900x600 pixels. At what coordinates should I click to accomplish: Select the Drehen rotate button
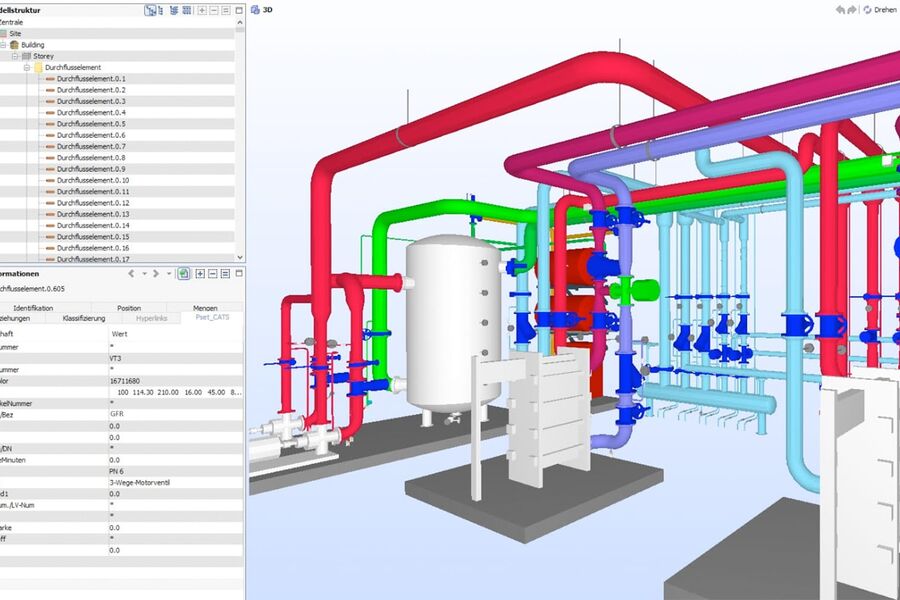coord(880,10)
